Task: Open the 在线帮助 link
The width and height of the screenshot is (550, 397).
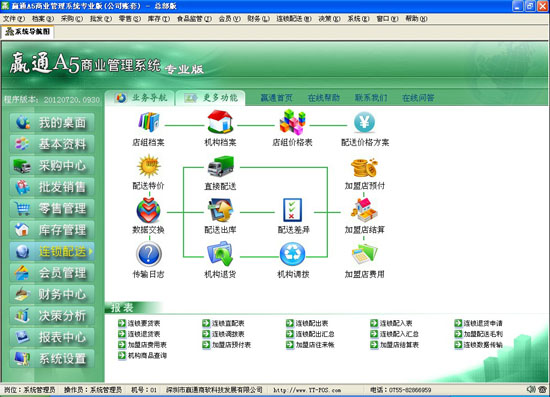Action: tap(324, 98)
